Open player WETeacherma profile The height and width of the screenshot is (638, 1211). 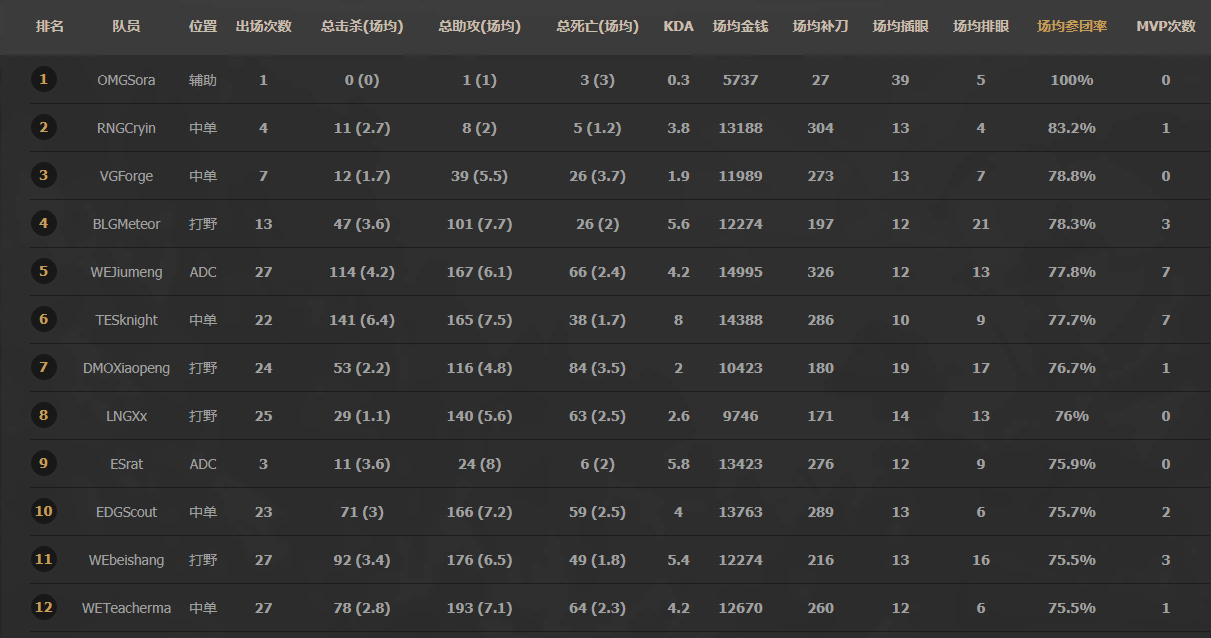coord(126,608)
